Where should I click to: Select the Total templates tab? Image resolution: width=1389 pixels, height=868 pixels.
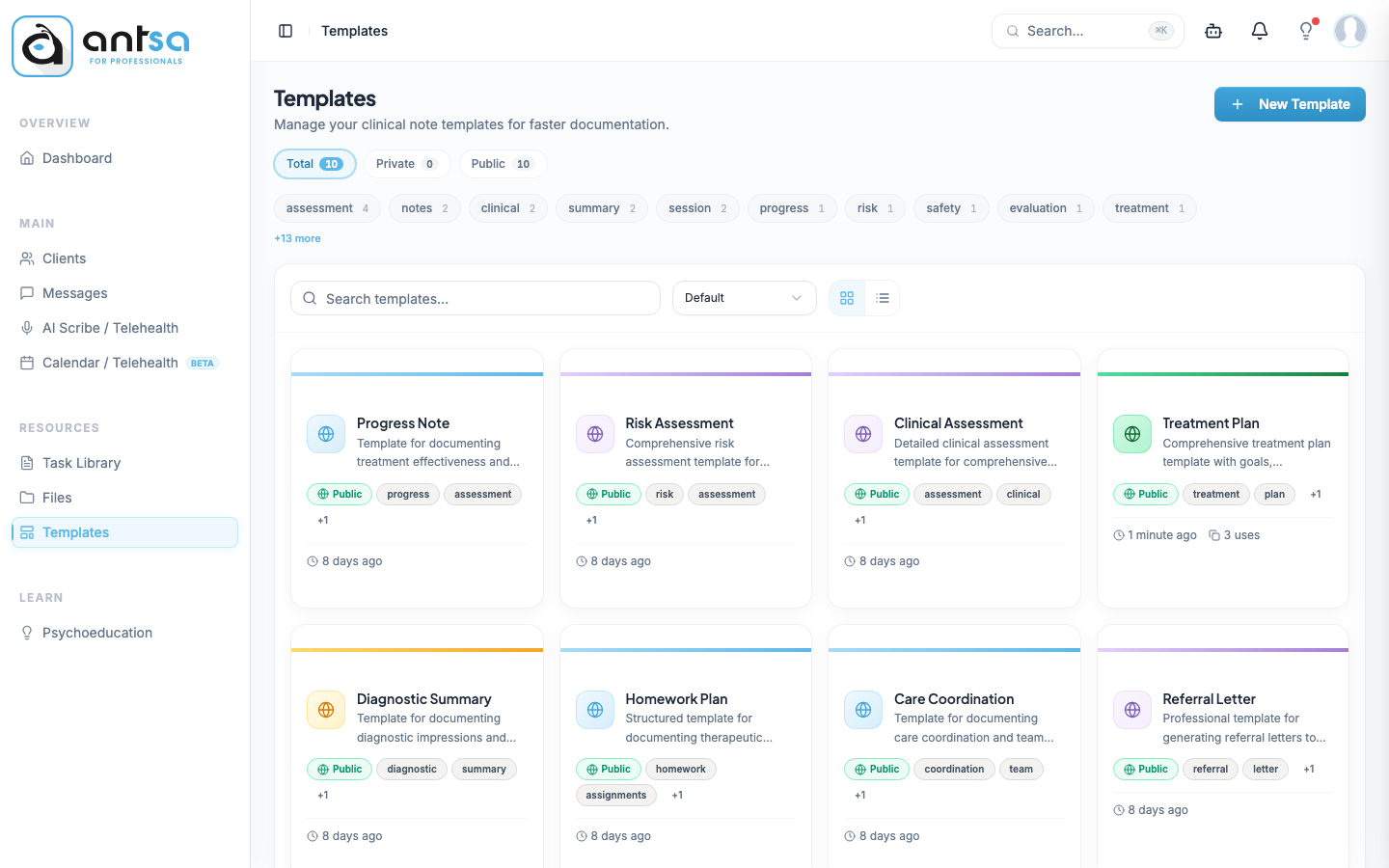[x=314, y=164]
